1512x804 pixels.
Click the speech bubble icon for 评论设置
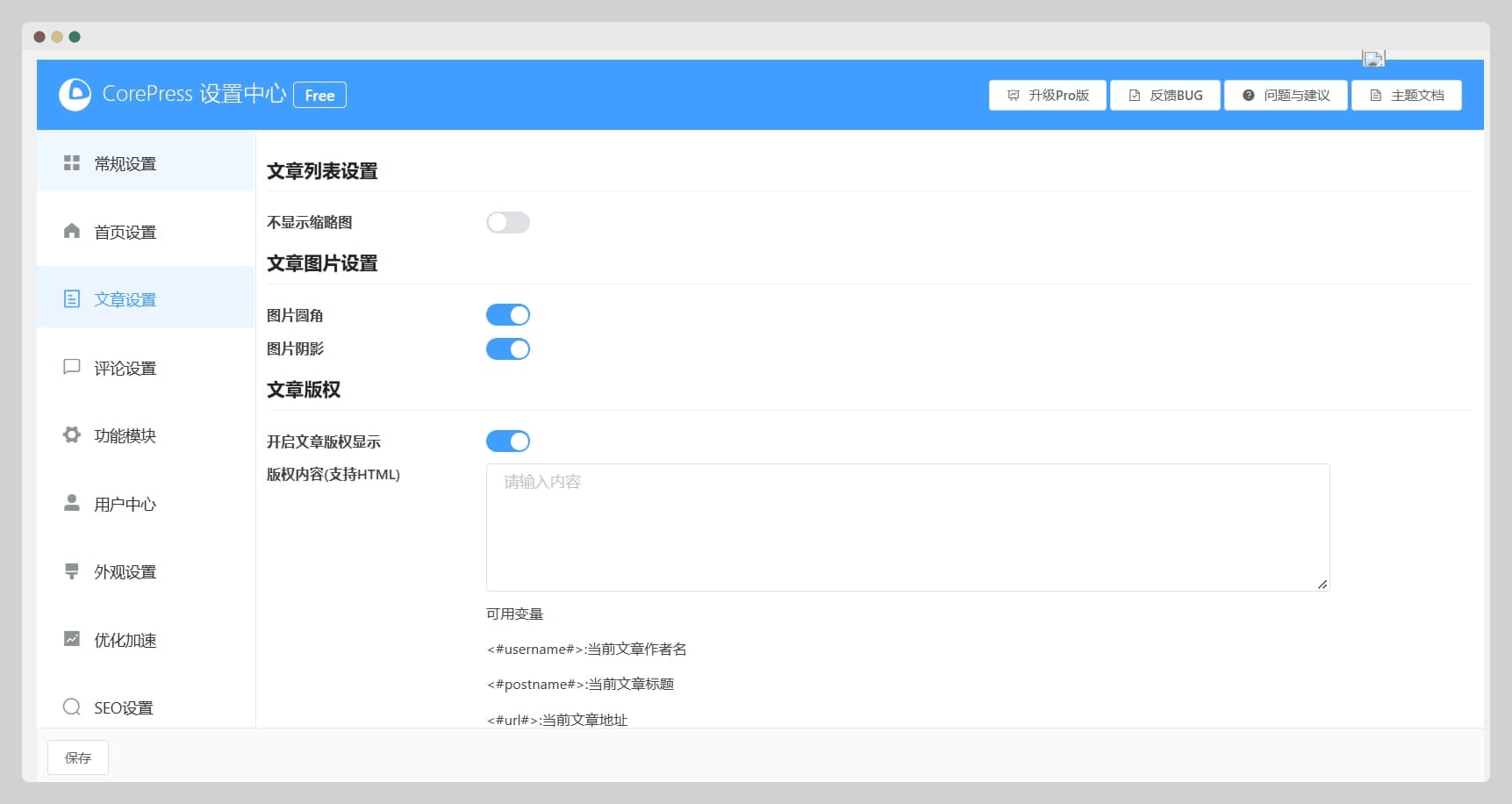[x=72, y=367]
